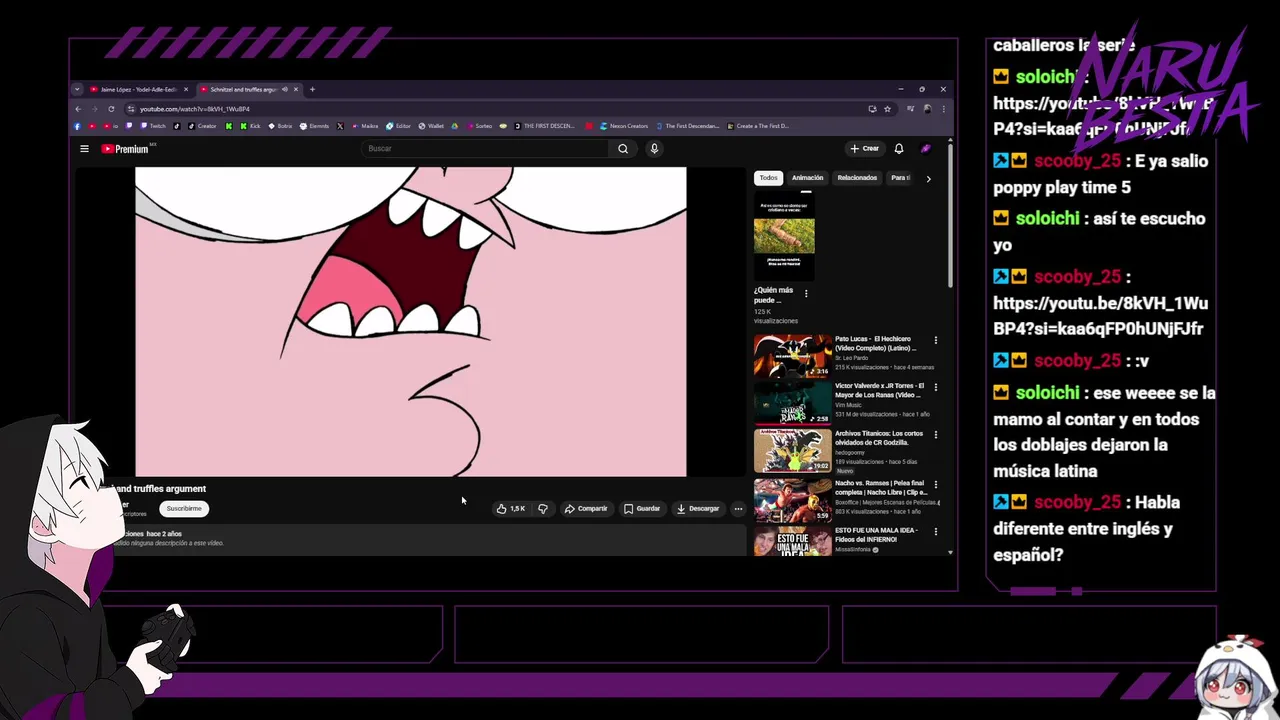Open the TikTok Creator bookmark
Viewport: 1280px width, 720px height.
point(203,126)
